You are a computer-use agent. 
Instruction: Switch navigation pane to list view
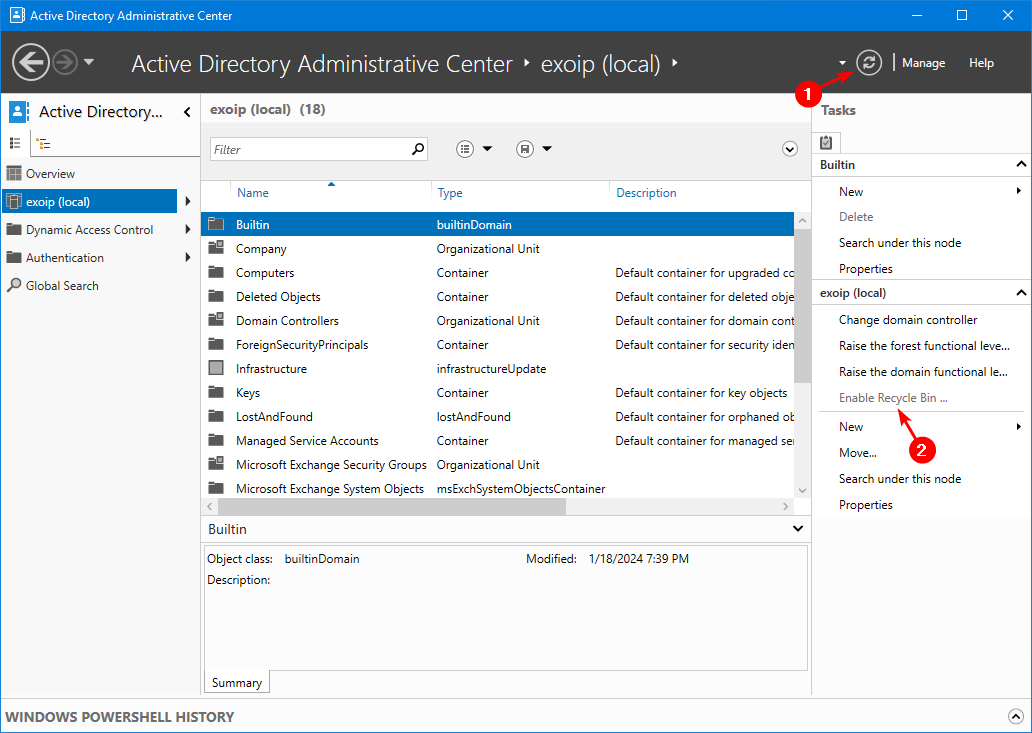click(x=16, y=143)
